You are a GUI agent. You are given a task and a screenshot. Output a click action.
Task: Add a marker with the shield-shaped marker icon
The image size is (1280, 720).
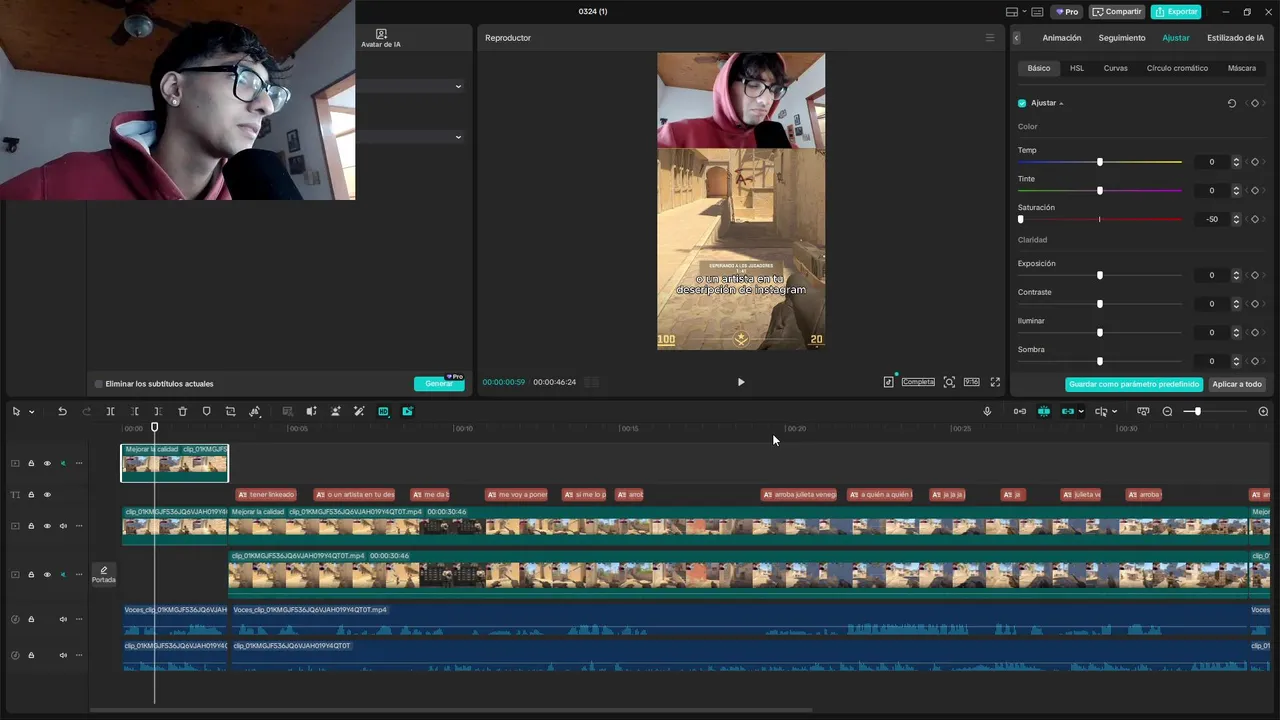tap(206, 411)
